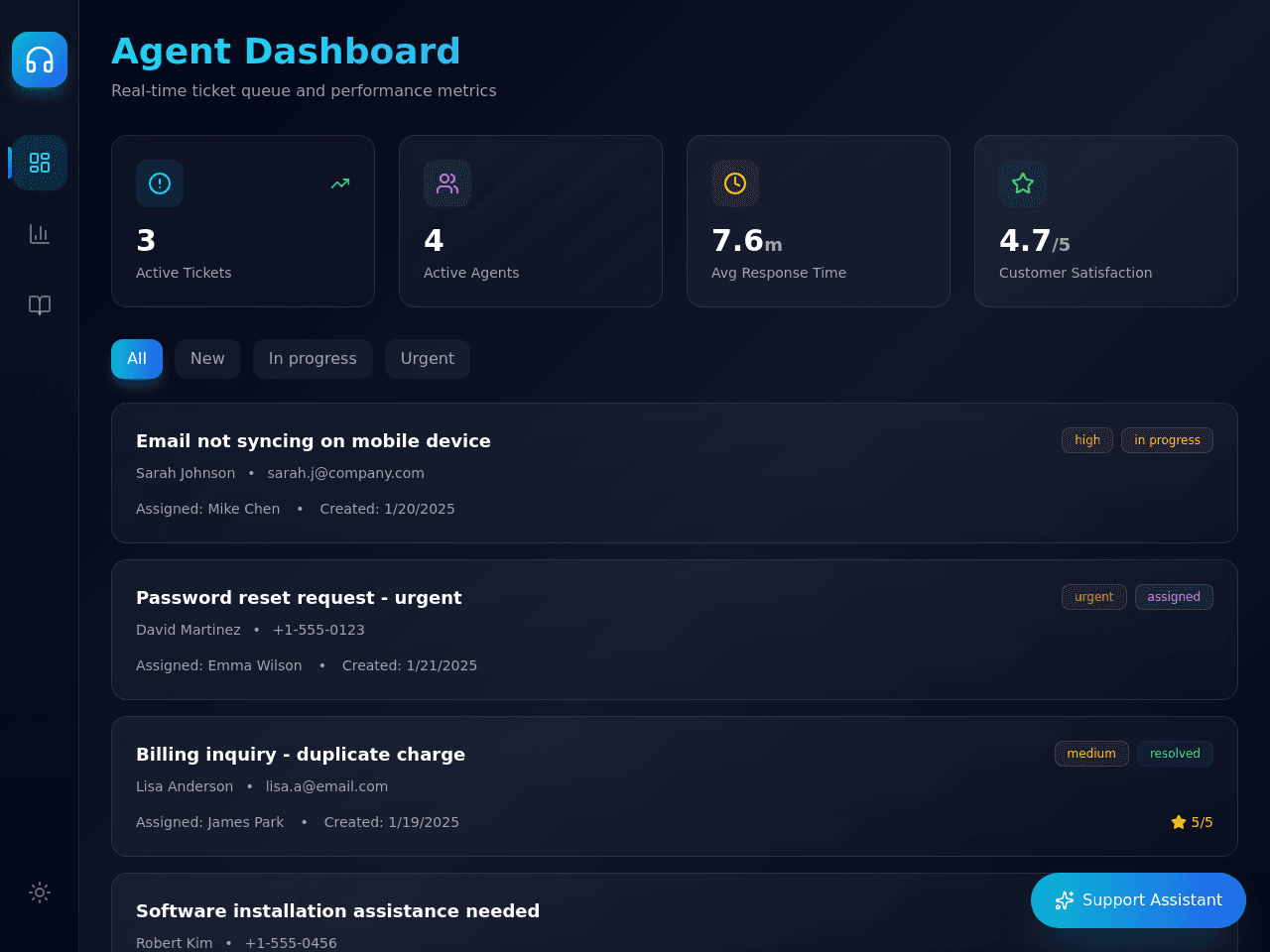Click Created: 1/19/2025 date
This screenshot has height=952, width=1270.
[391, 822]
